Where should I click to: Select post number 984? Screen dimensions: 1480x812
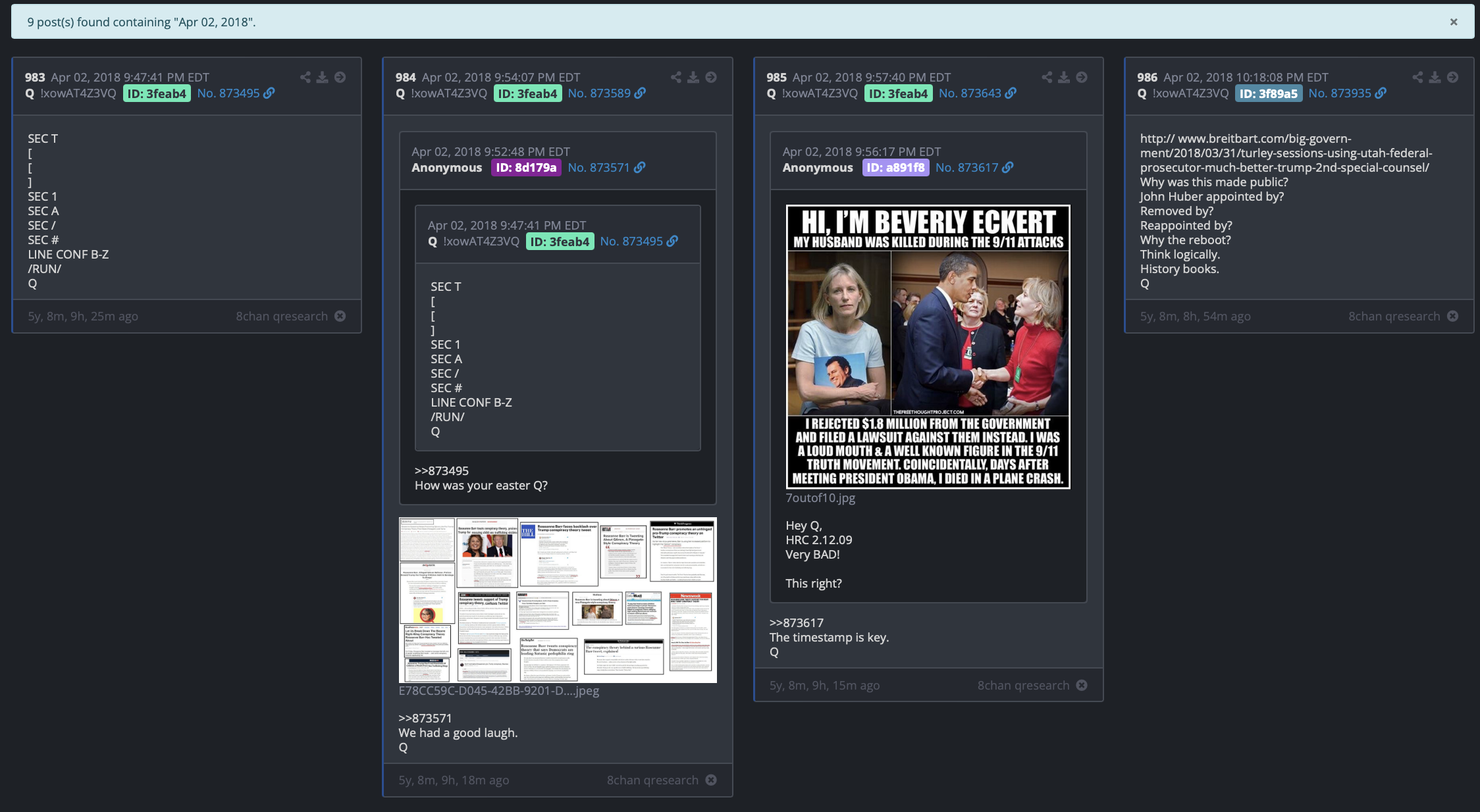point(406,78)
